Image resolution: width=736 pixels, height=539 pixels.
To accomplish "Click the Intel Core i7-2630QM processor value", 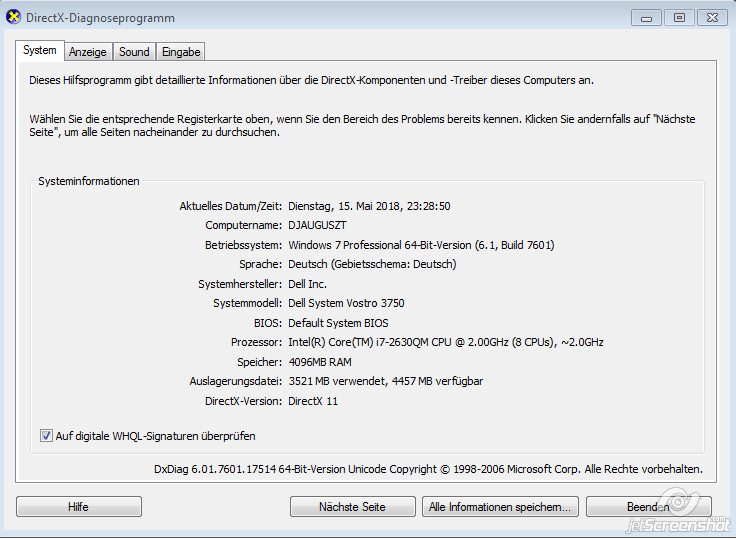I will (x=446, y=342).
